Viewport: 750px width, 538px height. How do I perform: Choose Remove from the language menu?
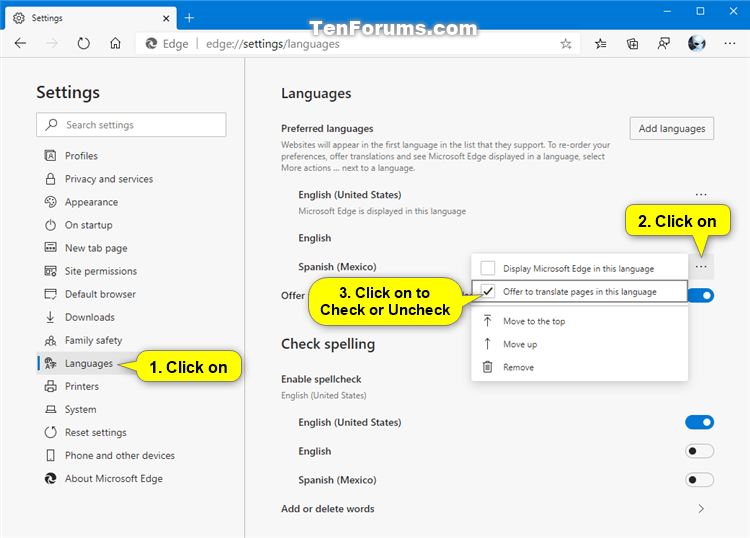579,367
